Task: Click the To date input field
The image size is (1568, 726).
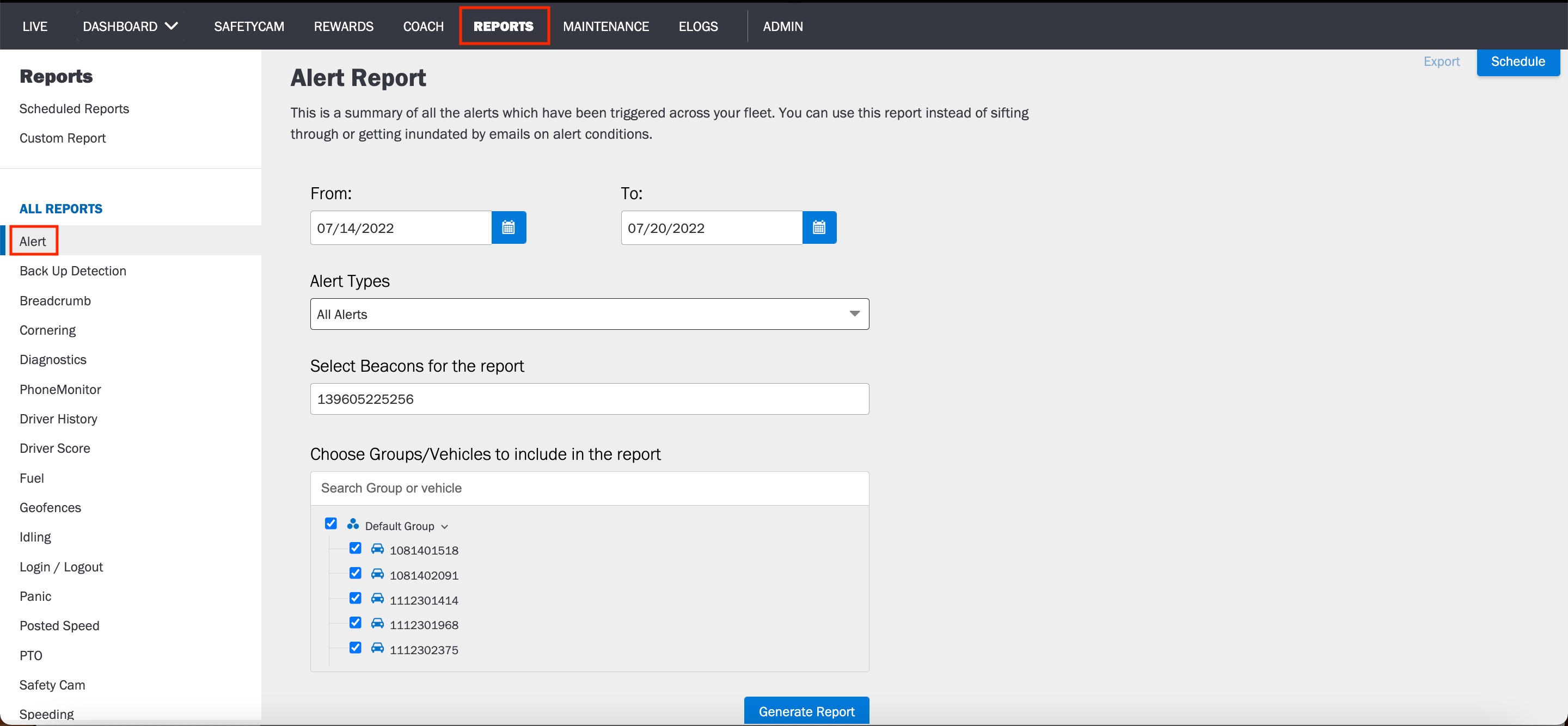Action: tap(712, 227)
